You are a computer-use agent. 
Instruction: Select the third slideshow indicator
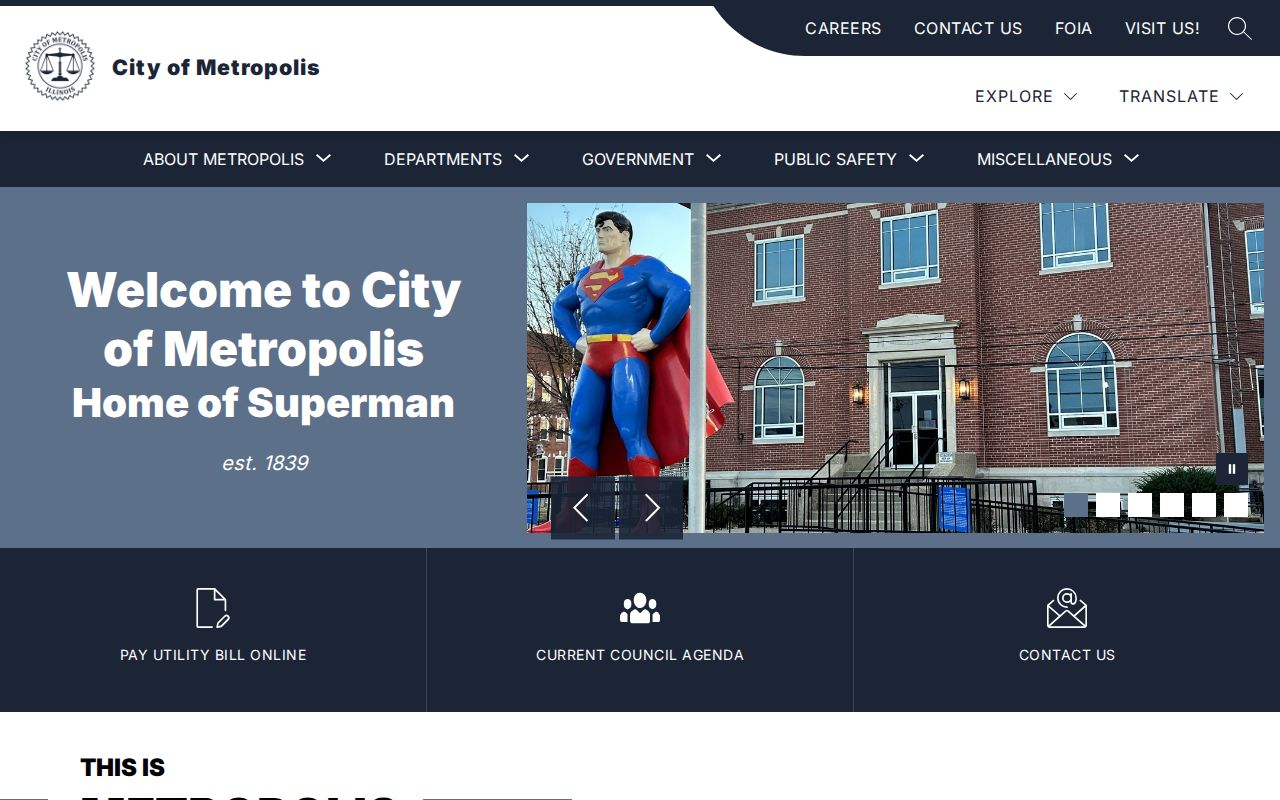click(x=1140, y=505)
